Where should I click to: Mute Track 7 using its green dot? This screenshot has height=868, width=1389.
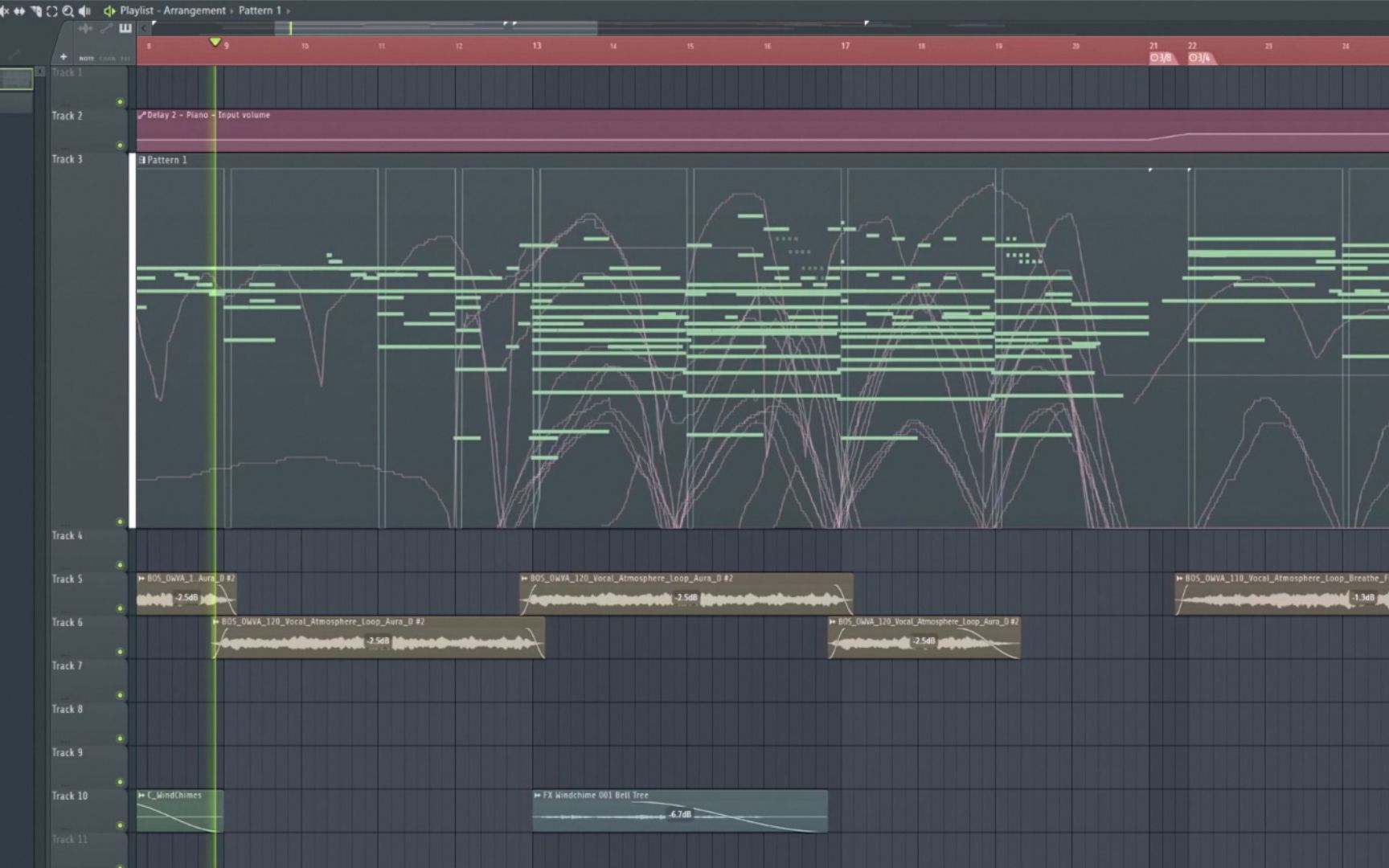click(120, 695)
